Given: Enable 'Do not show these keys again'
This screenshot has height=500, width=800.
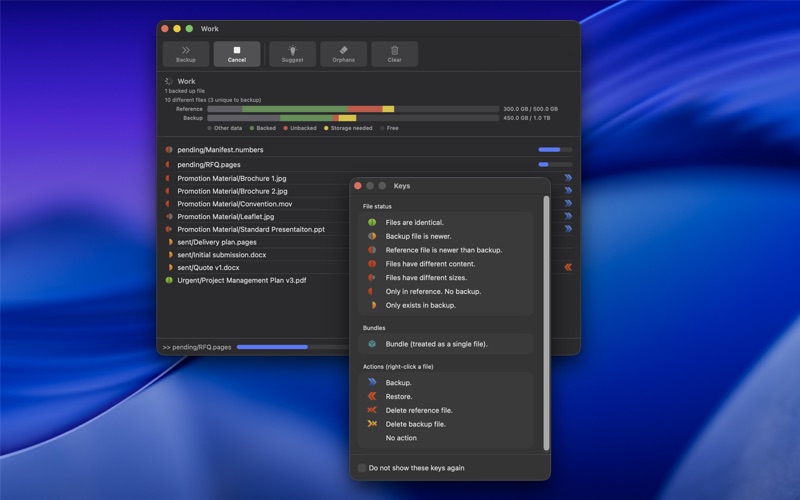Looking at the screenshot, I should (x=362, y=468).
